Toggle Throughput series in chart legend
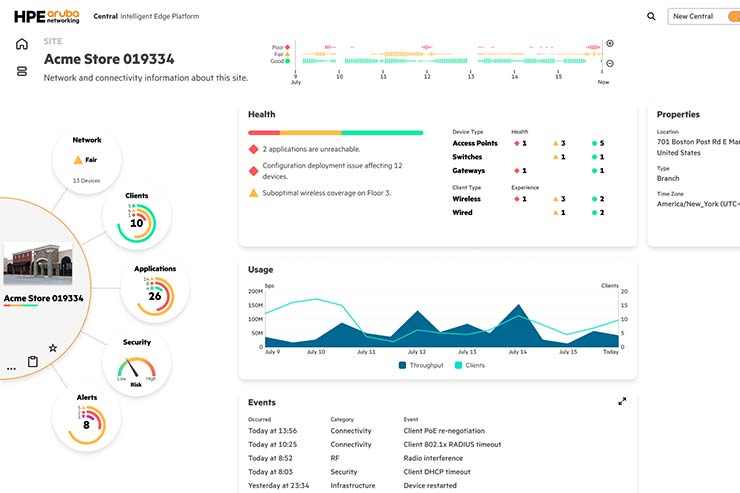Viewport: 740px width, 493px height. (x=423, y=366)
